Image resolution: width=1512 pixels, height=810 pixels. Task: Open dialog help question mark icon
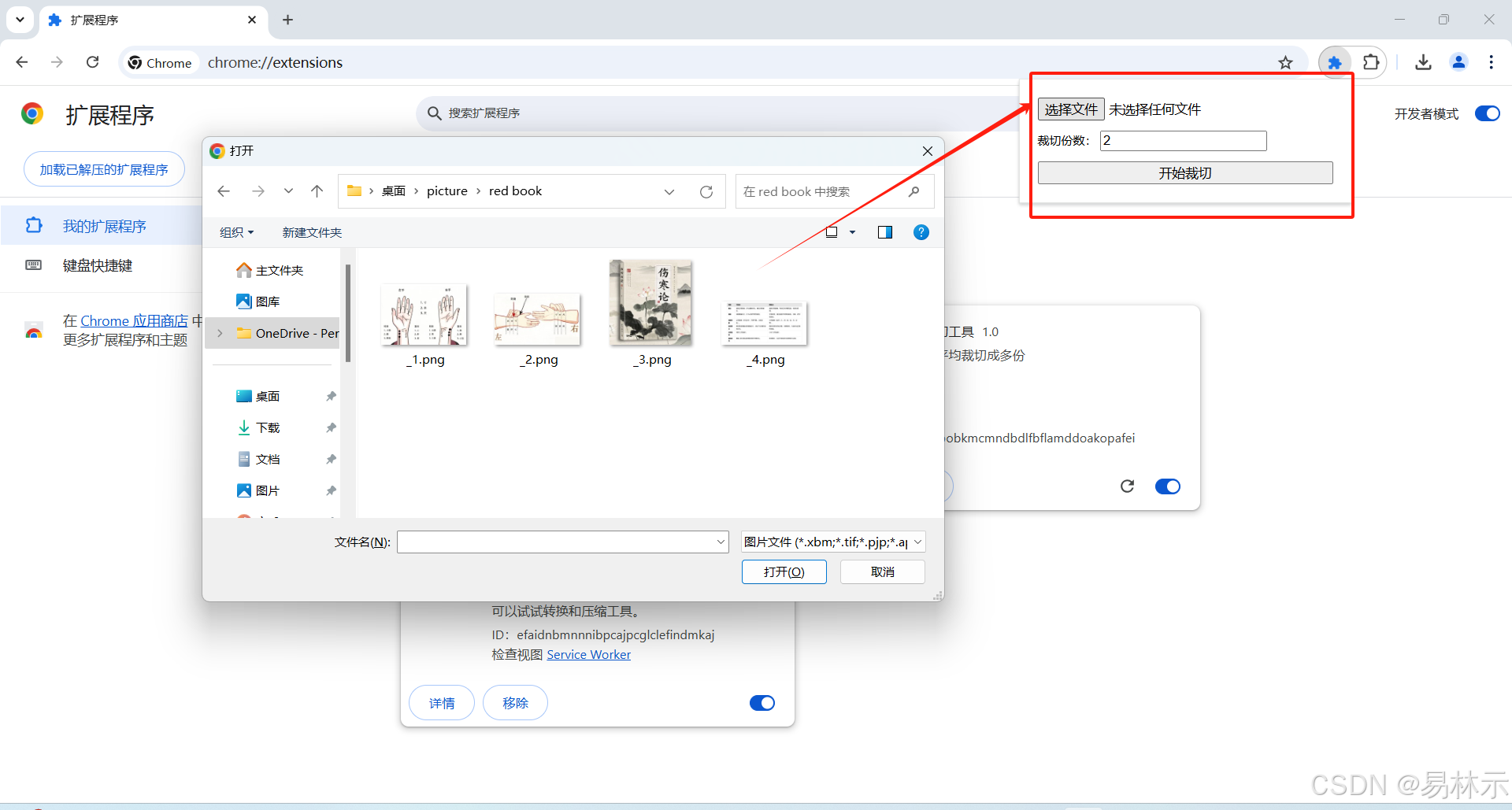tap(921, 232)
